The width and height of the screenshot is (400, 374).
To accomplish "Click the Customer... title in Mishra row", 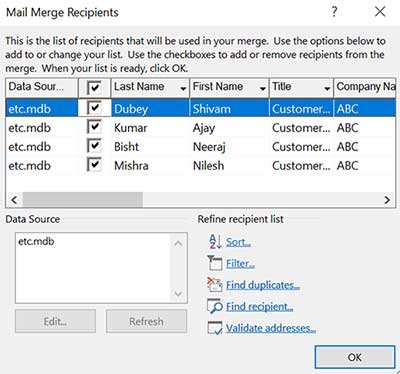I will (301, 166).
